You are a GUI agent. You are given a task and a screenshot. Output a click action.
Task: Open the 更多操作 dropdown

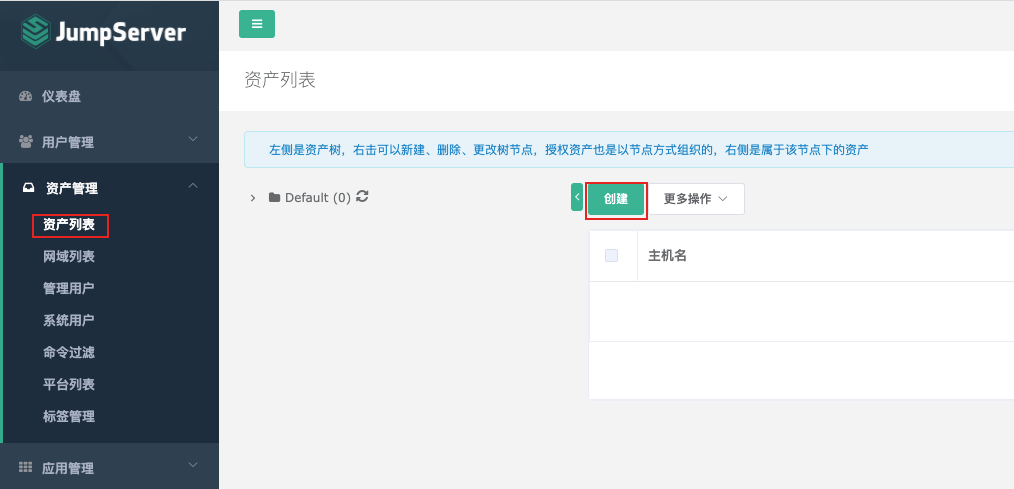coord(696,199)
